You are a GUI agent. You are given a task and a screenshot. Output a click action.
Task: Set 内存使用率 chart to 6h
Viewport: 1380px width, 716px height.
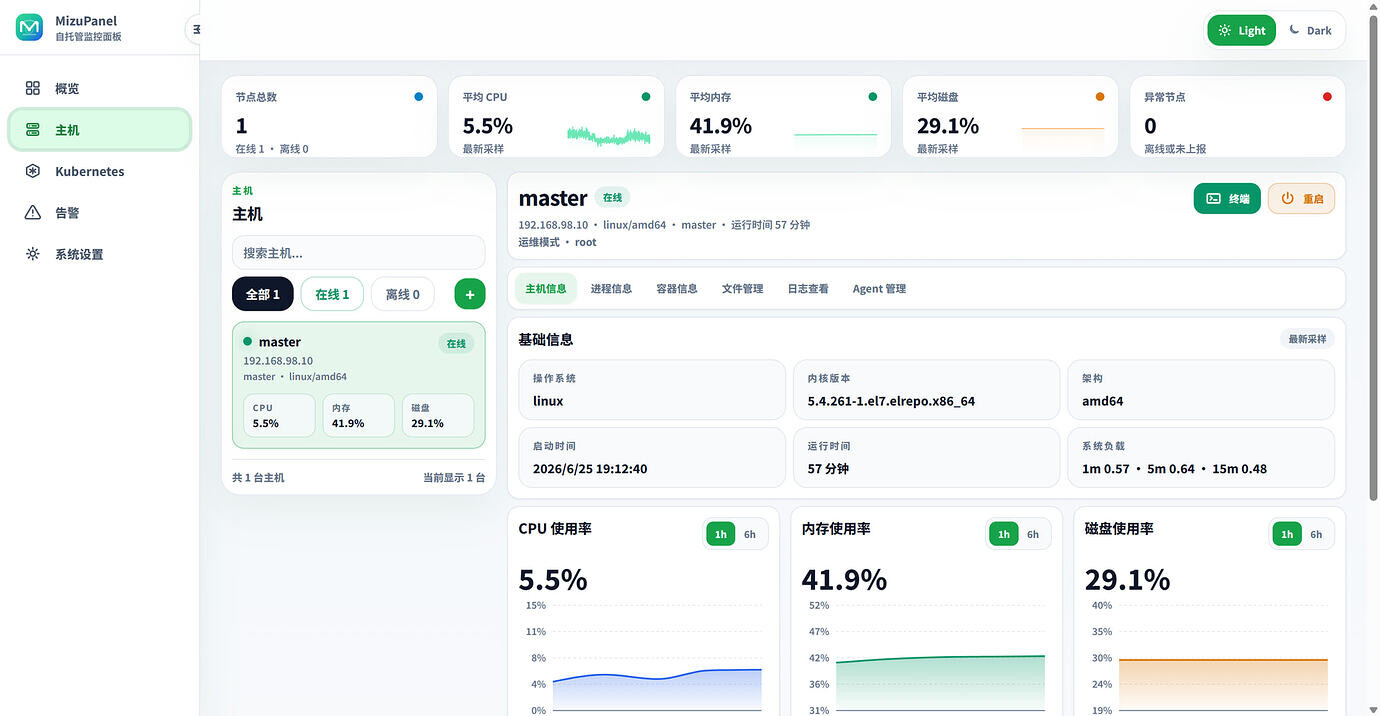pyautogui.click(x=1033, y=534)
